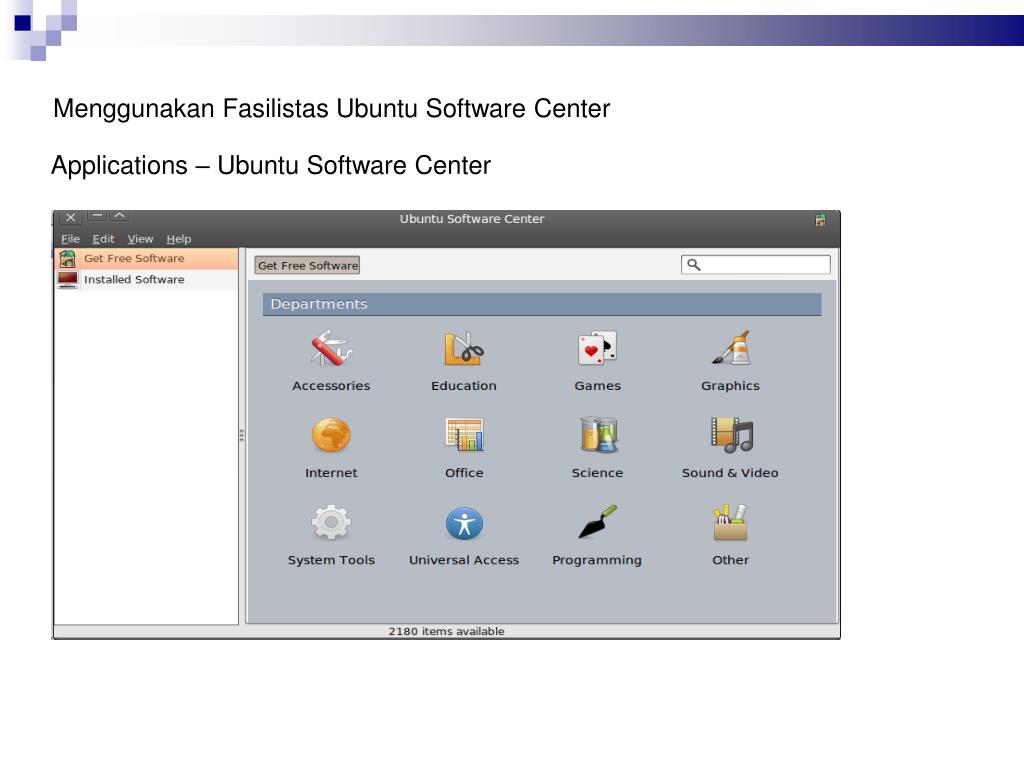Open the File menu

tap(70, 239)
